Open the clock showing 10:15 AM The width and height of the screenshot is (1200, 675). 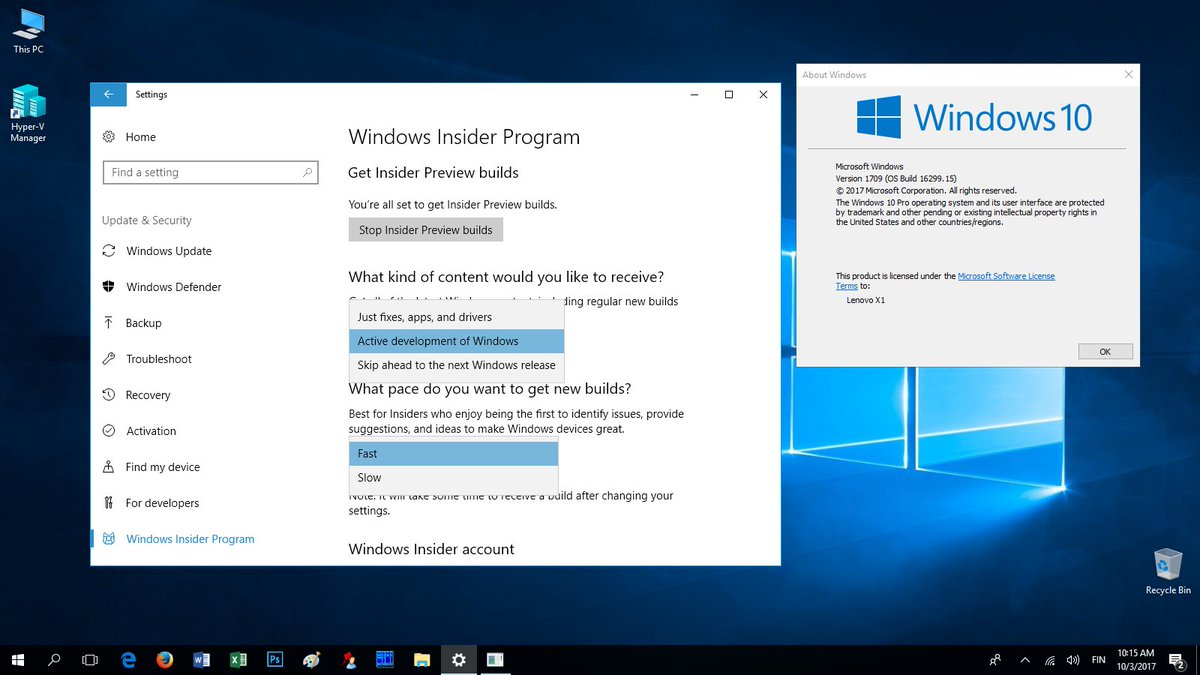1135,660
